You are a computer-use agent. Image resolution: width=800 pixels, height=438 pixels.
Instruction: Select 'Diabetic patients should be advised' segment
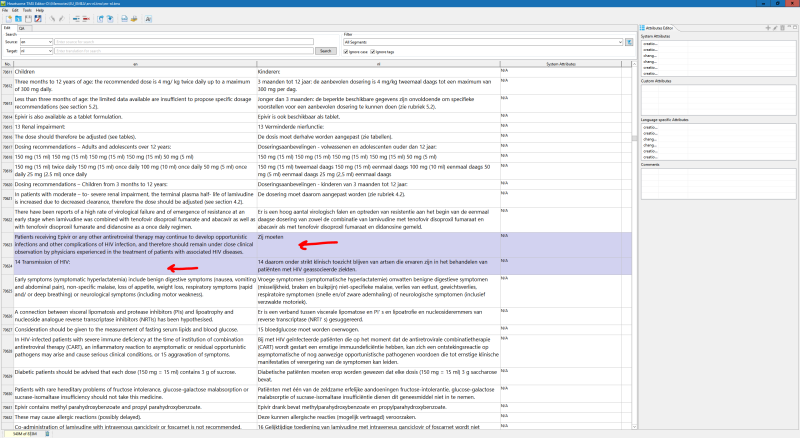[x=135, y=376]
